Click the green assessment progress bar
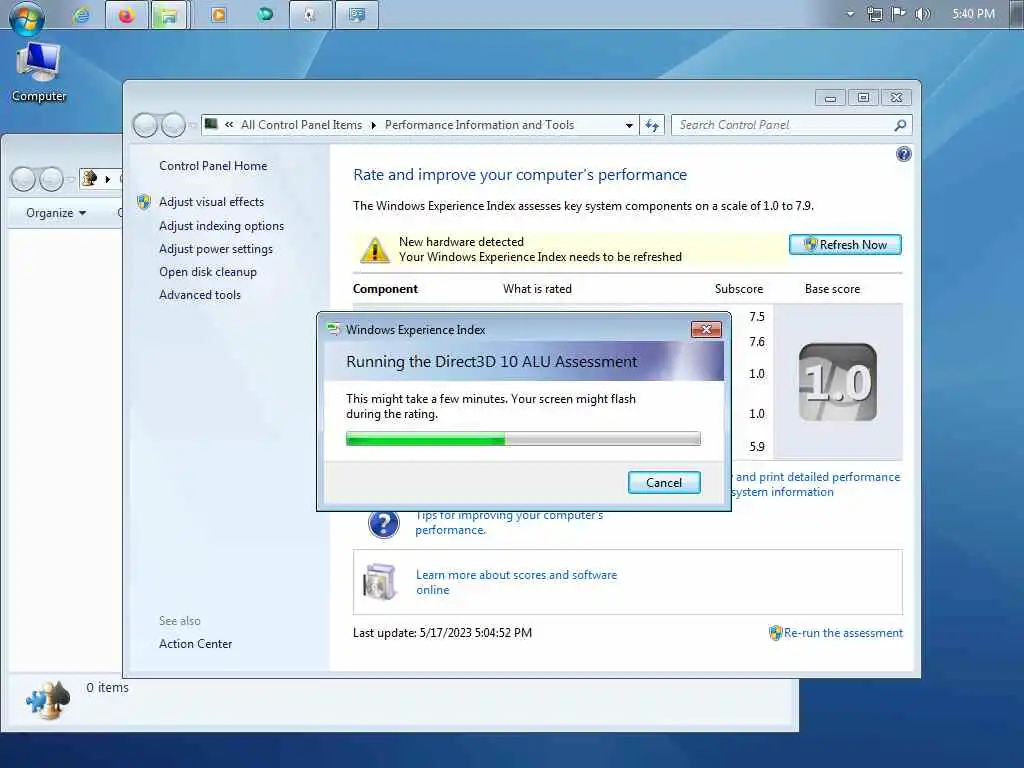The height and width of the screenshot is (768, 1024). tap(523, 439)
